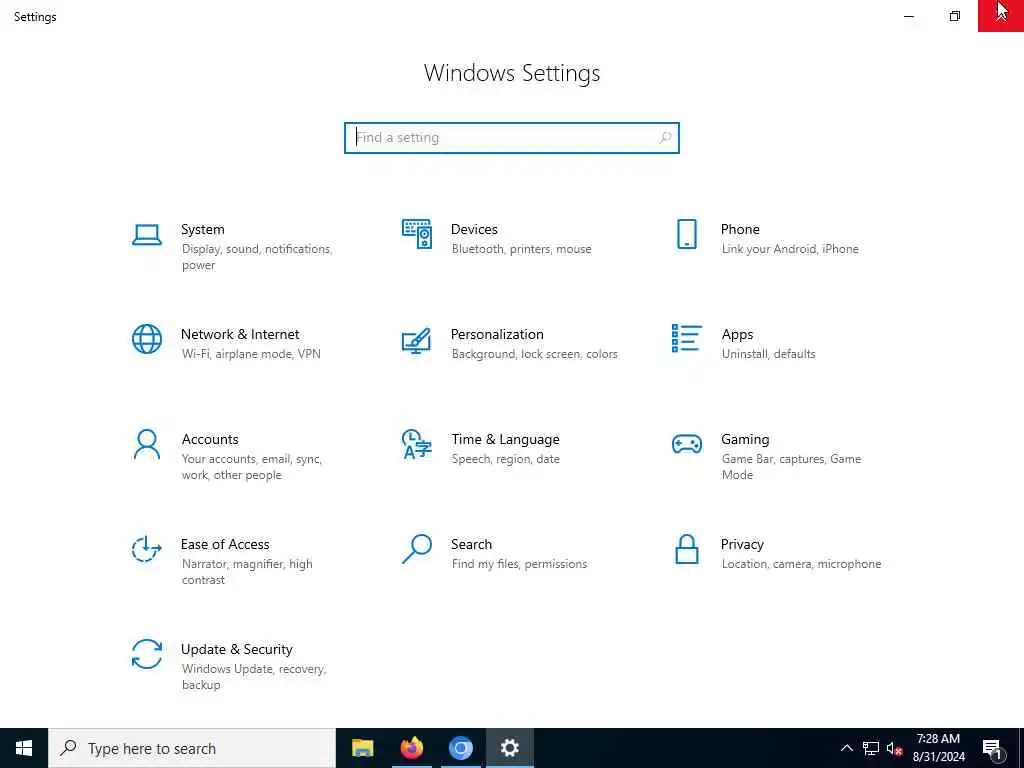Click 'Location, camera, microphone' text
This screenshot has height=768, width=1024.
[801, 564]
